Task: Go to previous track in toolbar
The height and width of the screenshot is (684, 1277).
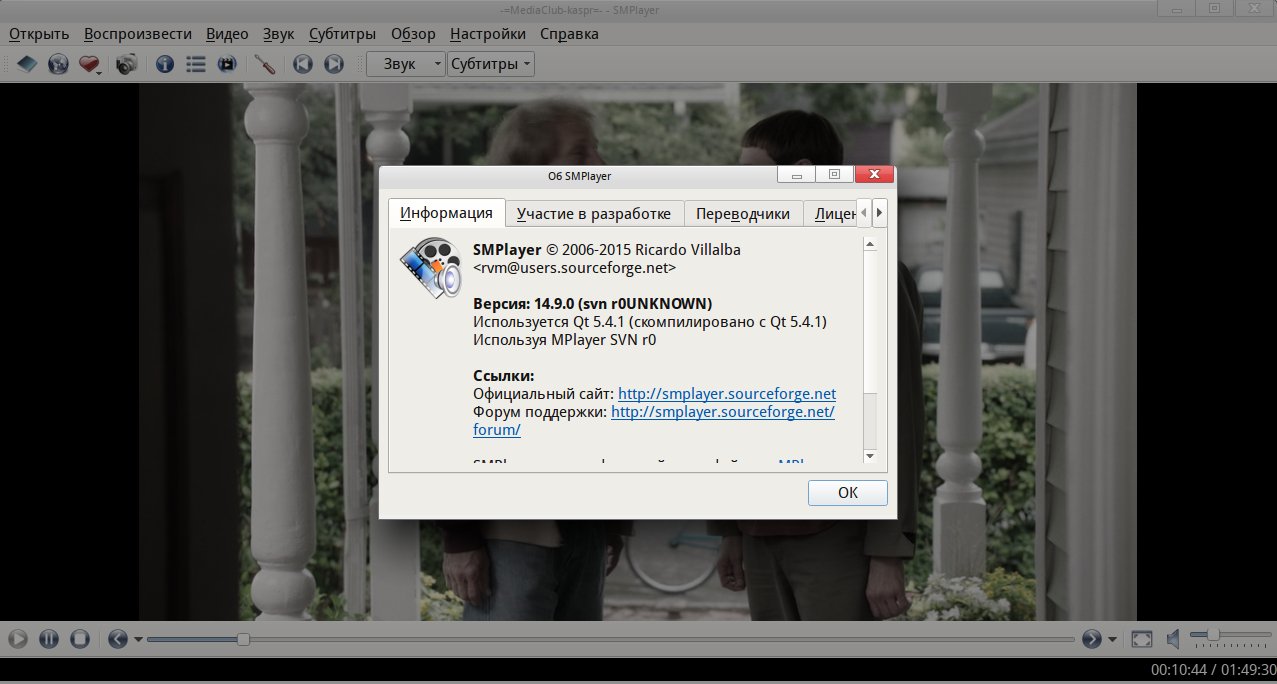Action: 302,64
